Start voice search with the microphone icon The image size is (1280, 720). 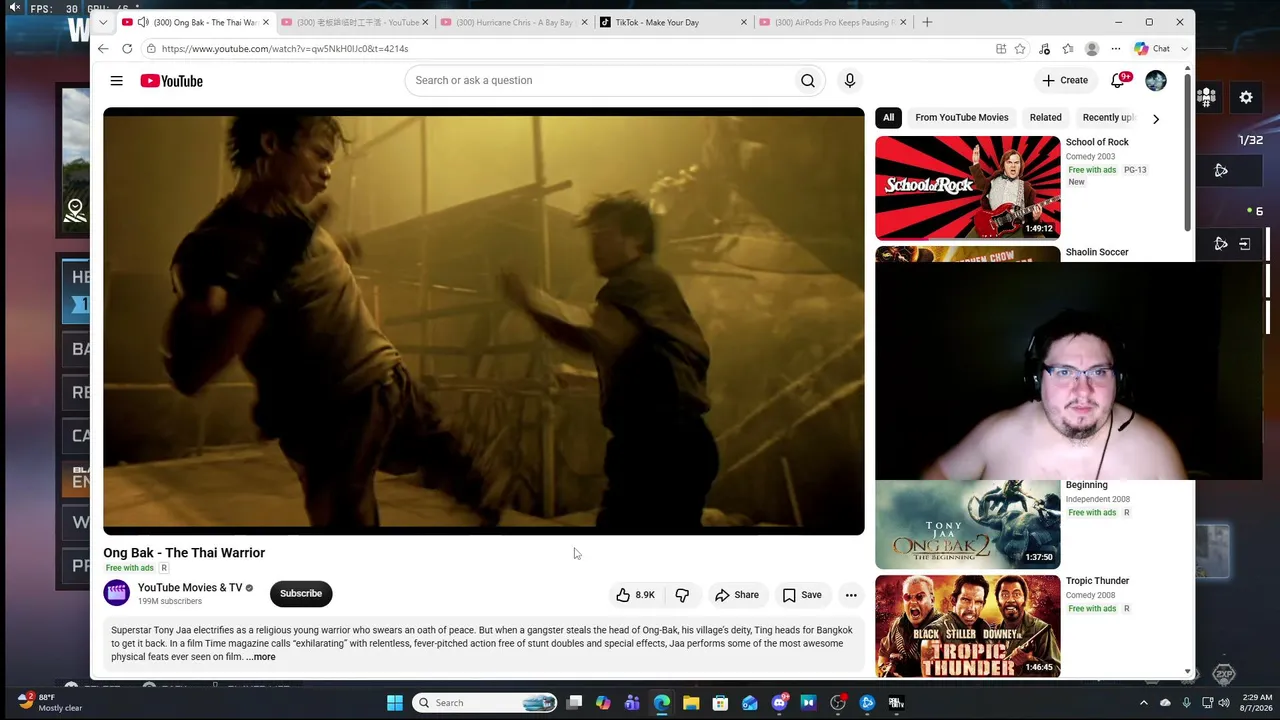849,81
